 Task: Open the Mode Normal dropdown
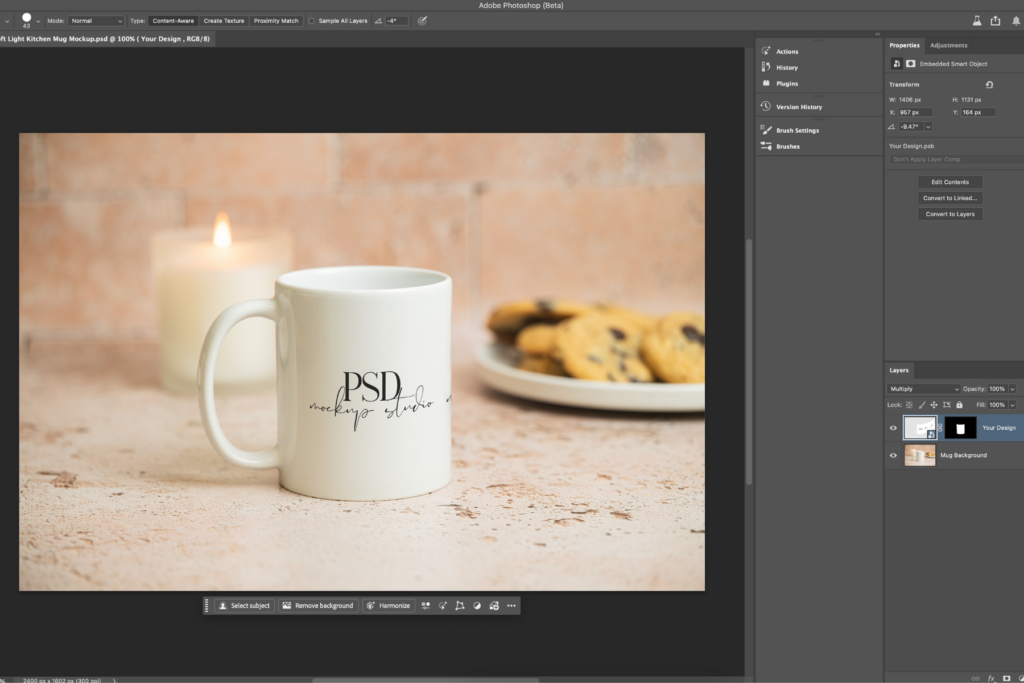(x=96, y=20)
